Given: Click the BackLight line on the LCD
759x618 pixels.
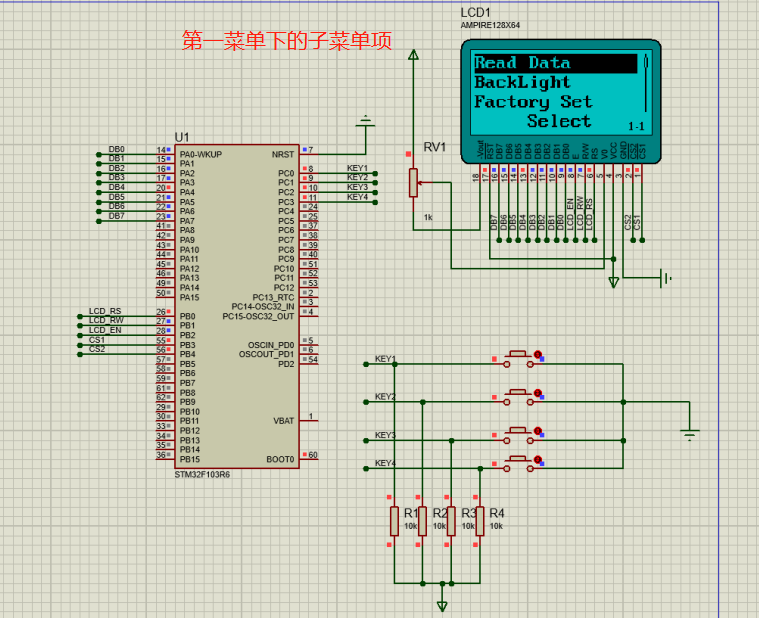Looking at the screenshot, I should pyautogui.click(x=522, y=82).
